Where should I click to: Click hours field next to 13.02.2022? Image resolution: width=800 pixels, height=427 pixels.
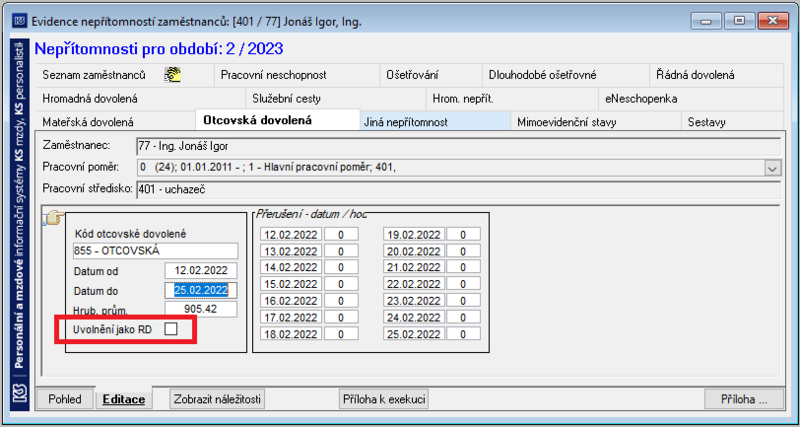[x=341, y=252]
